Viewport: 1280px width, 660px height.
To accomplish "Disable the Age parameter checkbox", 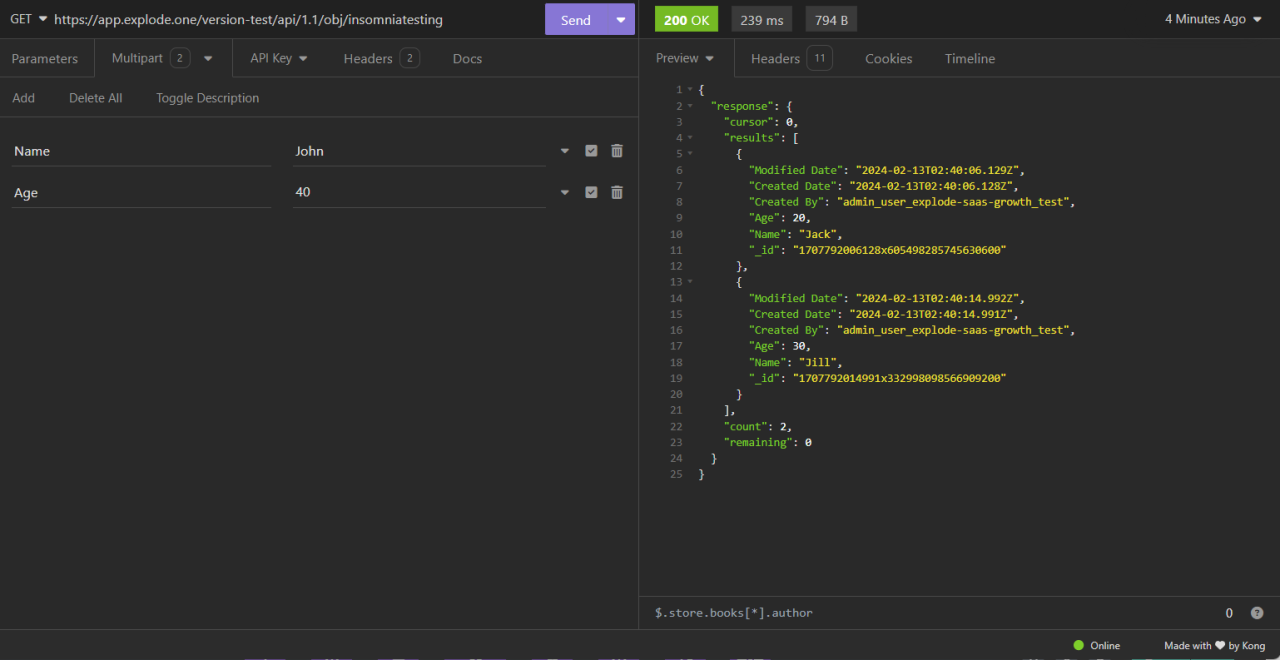I will [591, 191].
